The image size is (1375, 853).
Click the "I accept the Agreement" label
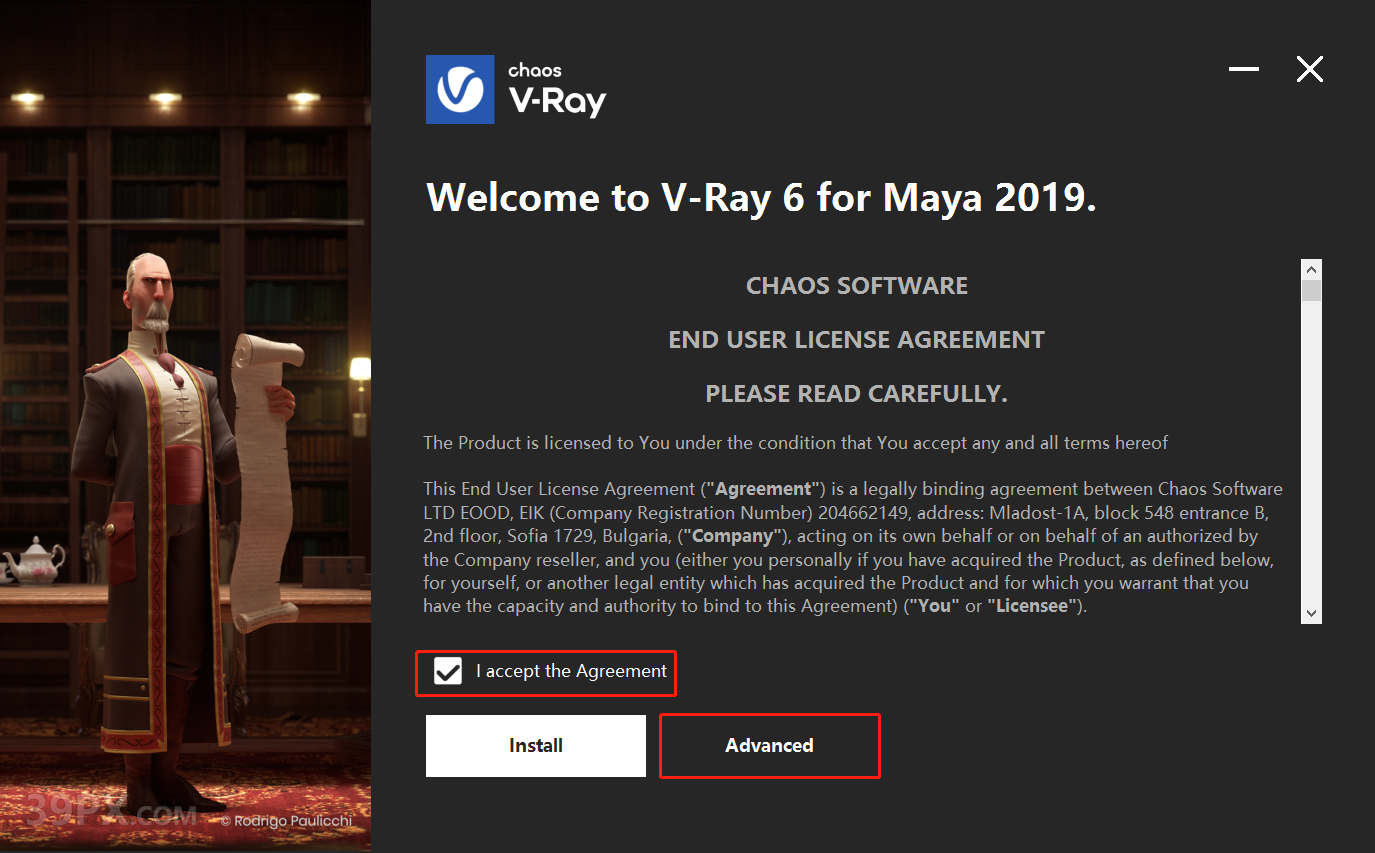click(571, 671)
